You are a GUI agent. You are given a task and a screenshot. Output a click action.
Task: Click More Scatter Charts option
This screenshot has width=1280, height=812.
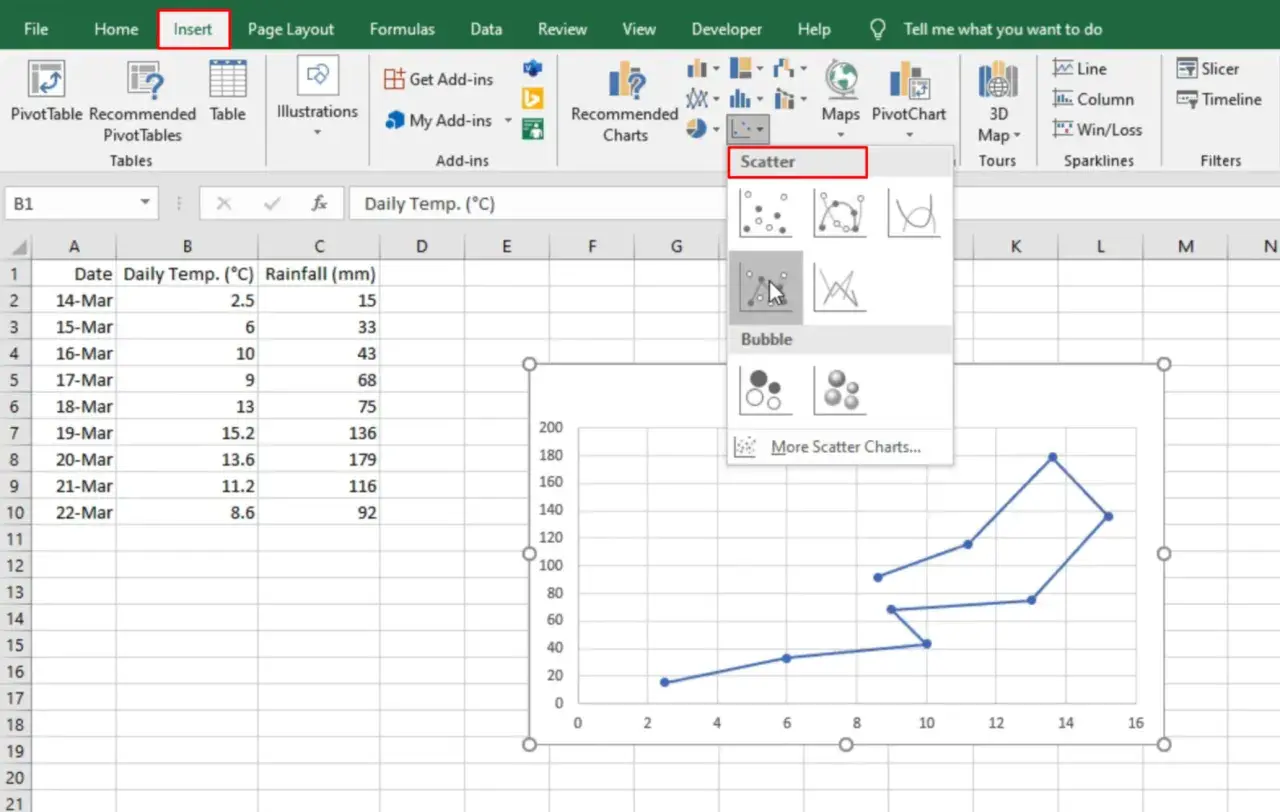click(x=840, y=447)
